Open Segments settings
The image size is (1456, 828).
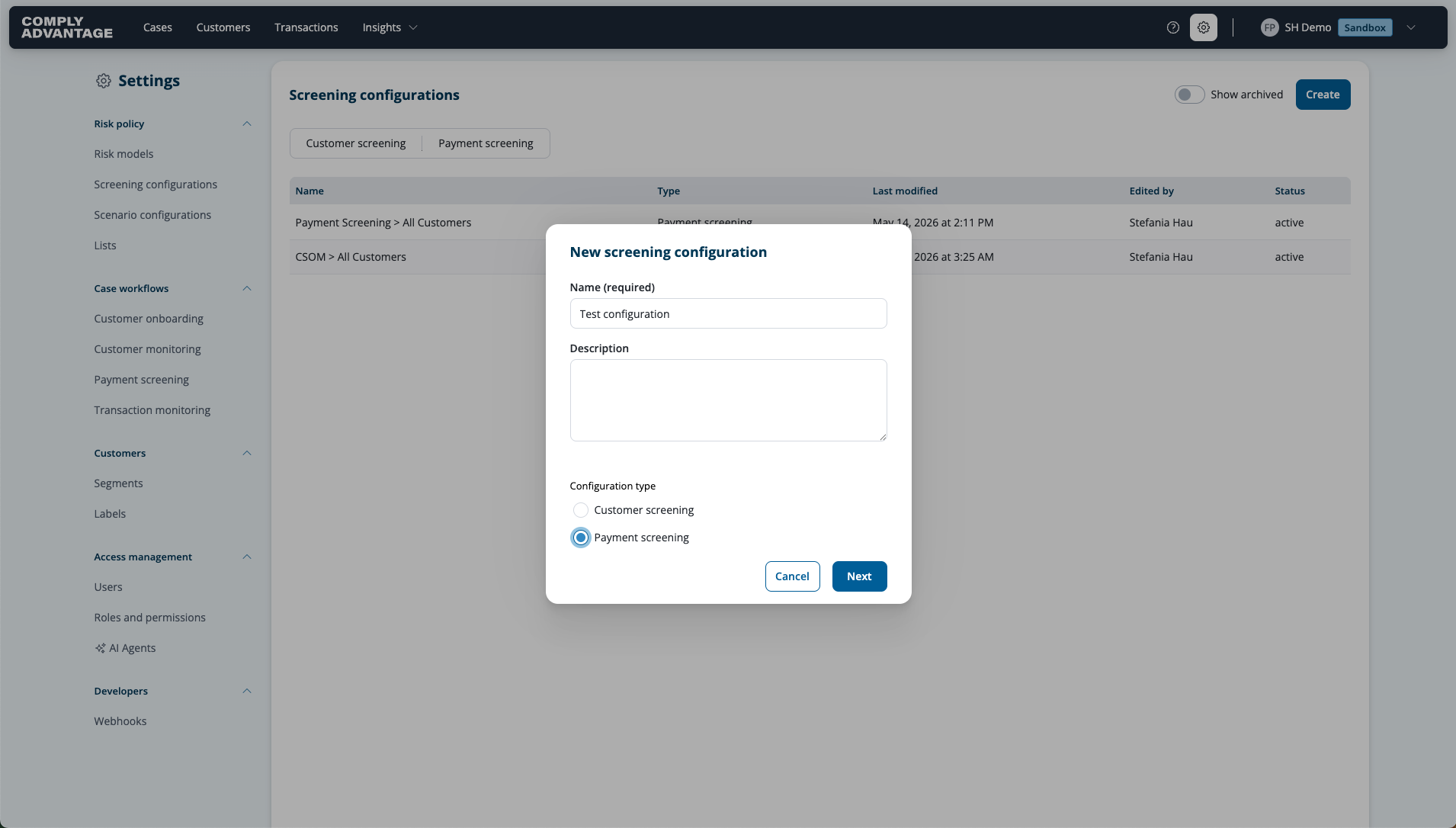[x=118, y=483]
